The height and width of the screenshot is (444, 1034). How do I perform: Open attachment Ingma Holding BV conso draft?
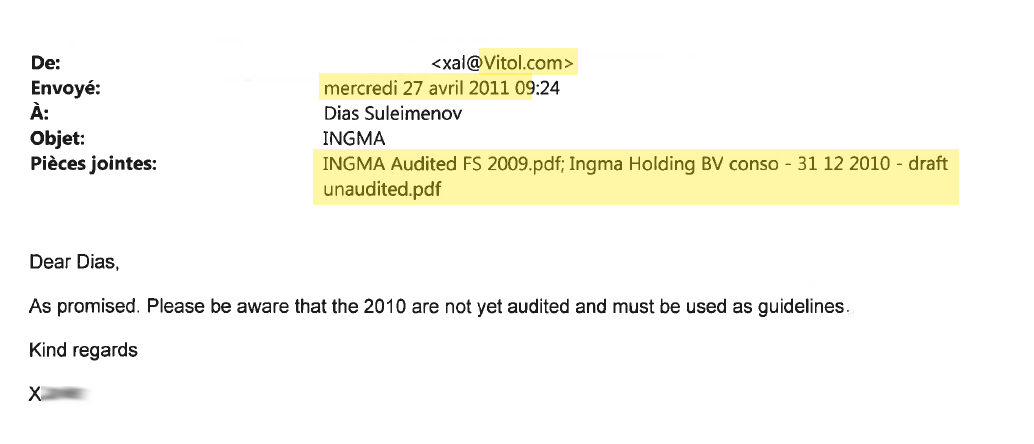coord(758,164)
